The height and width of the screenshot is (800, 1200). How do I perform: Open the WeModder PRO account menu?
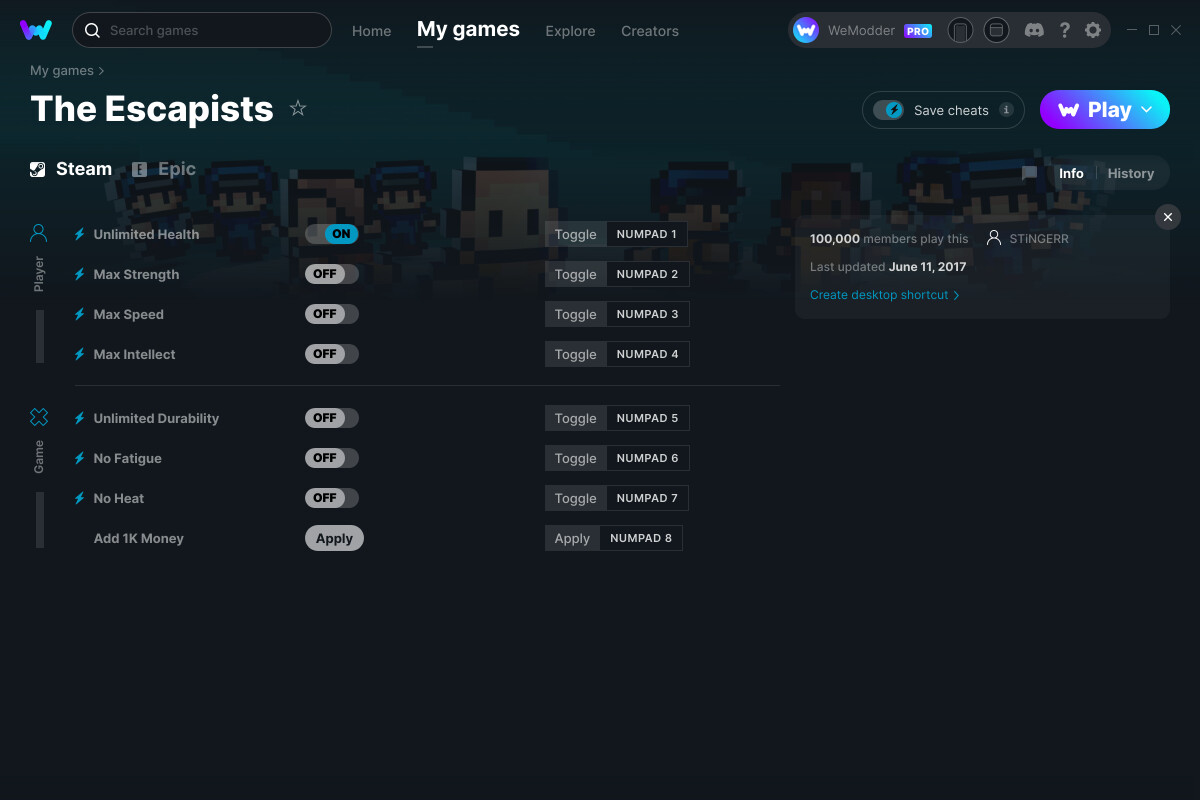(x=863, y=30)
